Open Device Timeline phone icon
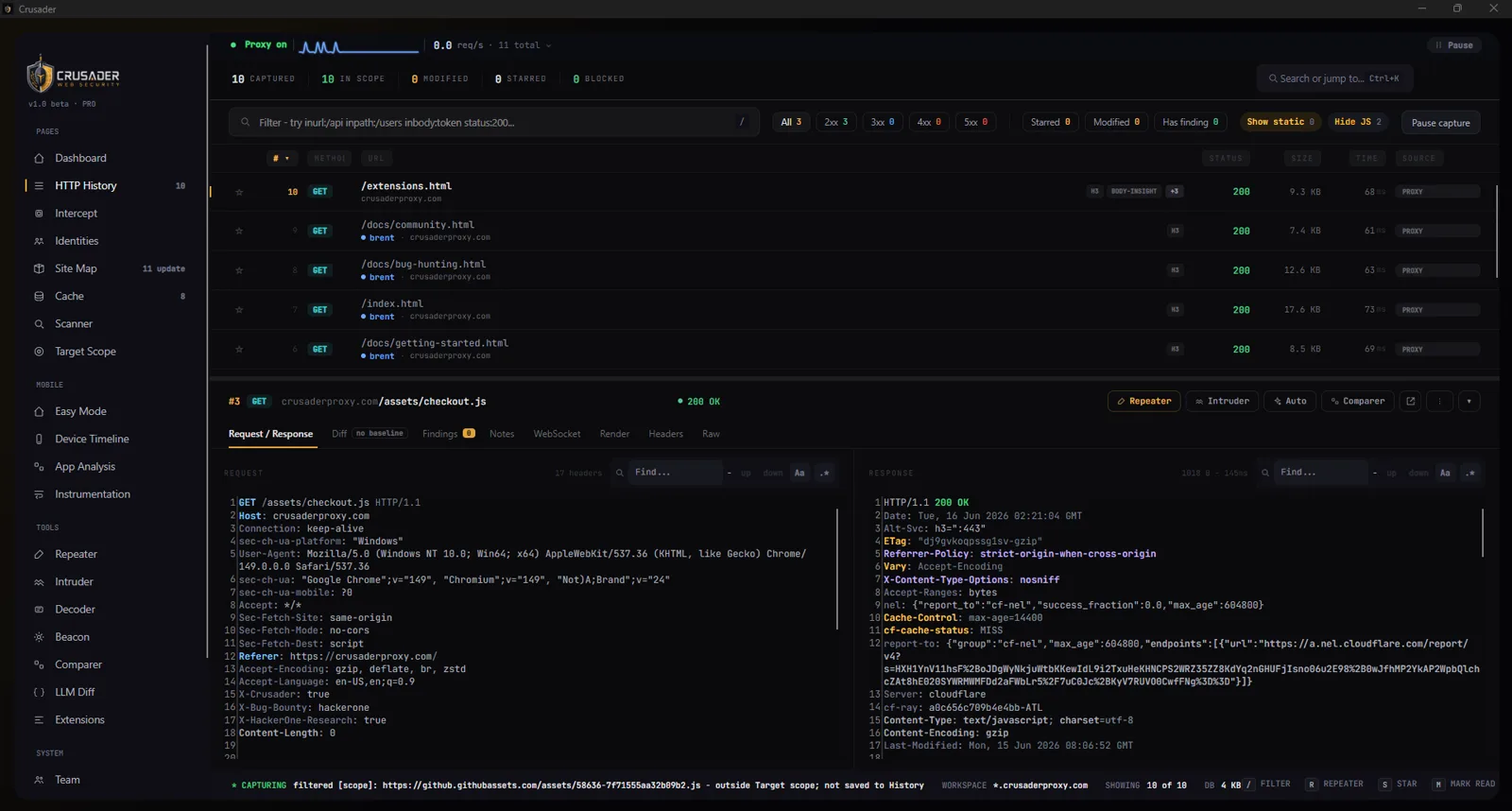Screen dimensions: 1512x811 tap(39, 440)
